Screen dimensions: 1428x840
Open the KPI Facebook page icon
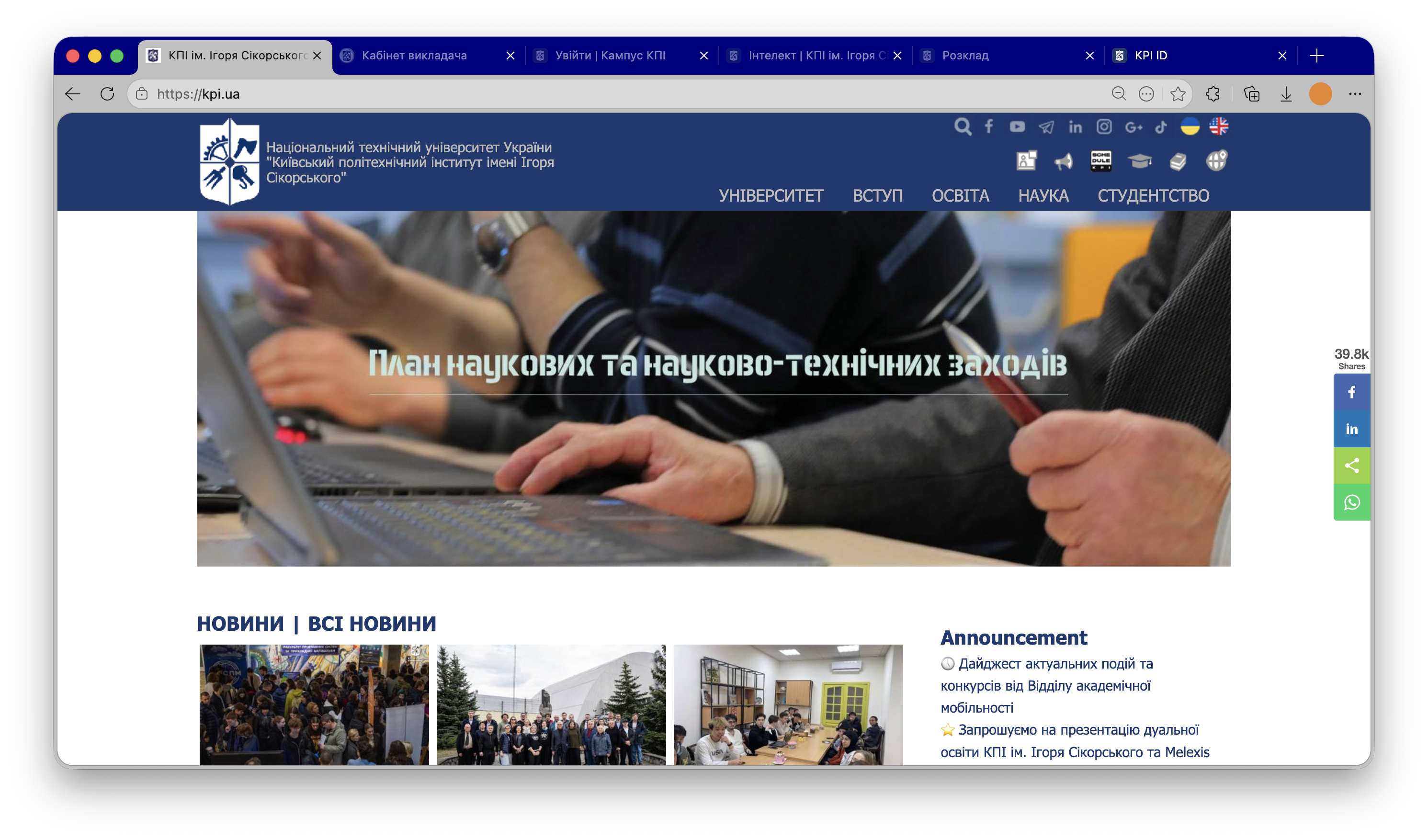989,127
